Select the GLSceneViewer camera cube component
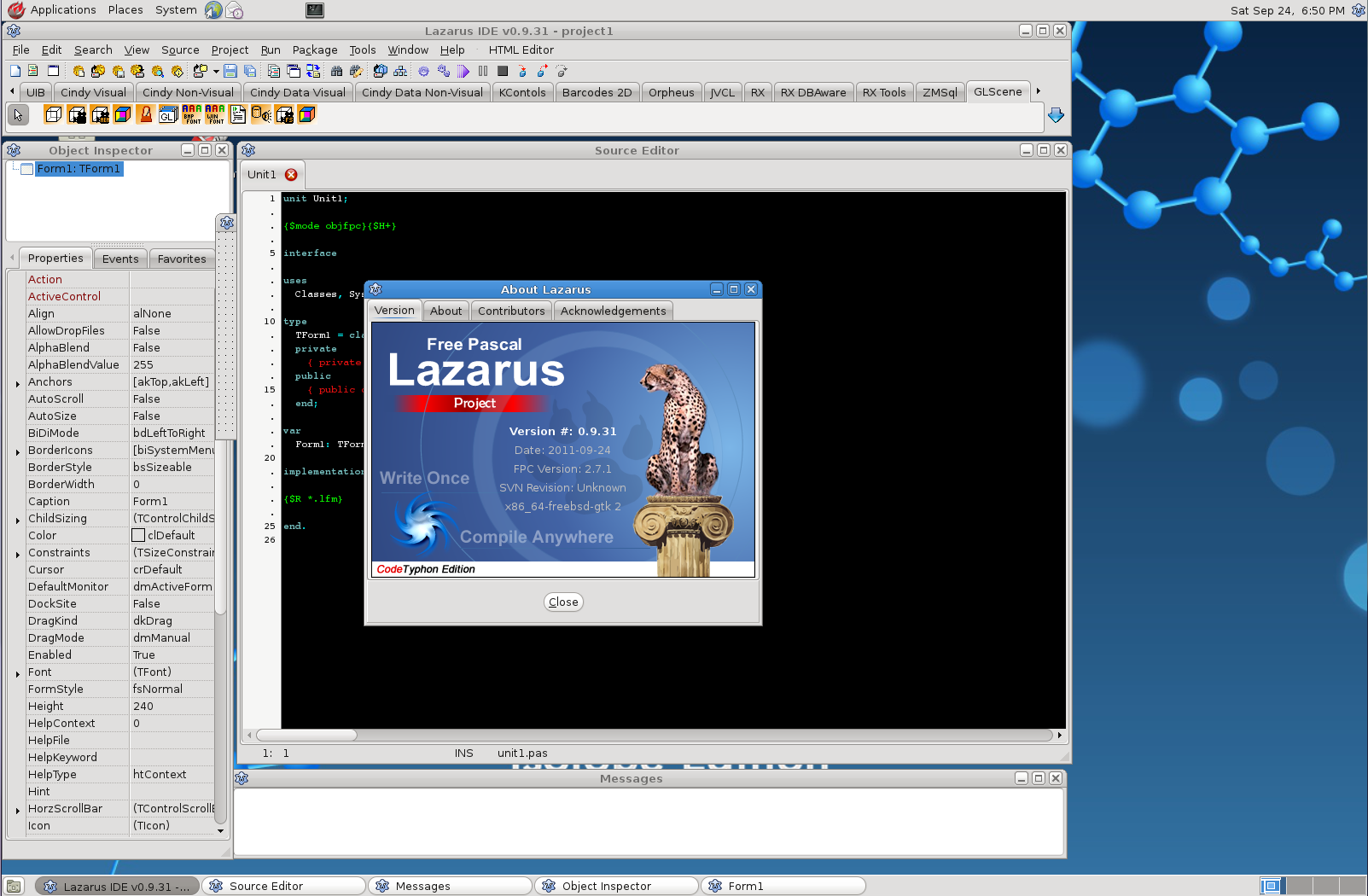 76,114
